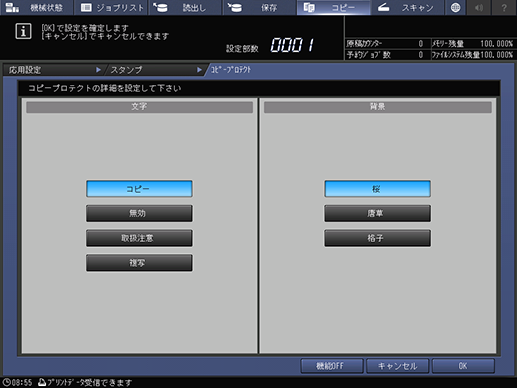
Task: Open help with the question mark icon
Action: 504,7
